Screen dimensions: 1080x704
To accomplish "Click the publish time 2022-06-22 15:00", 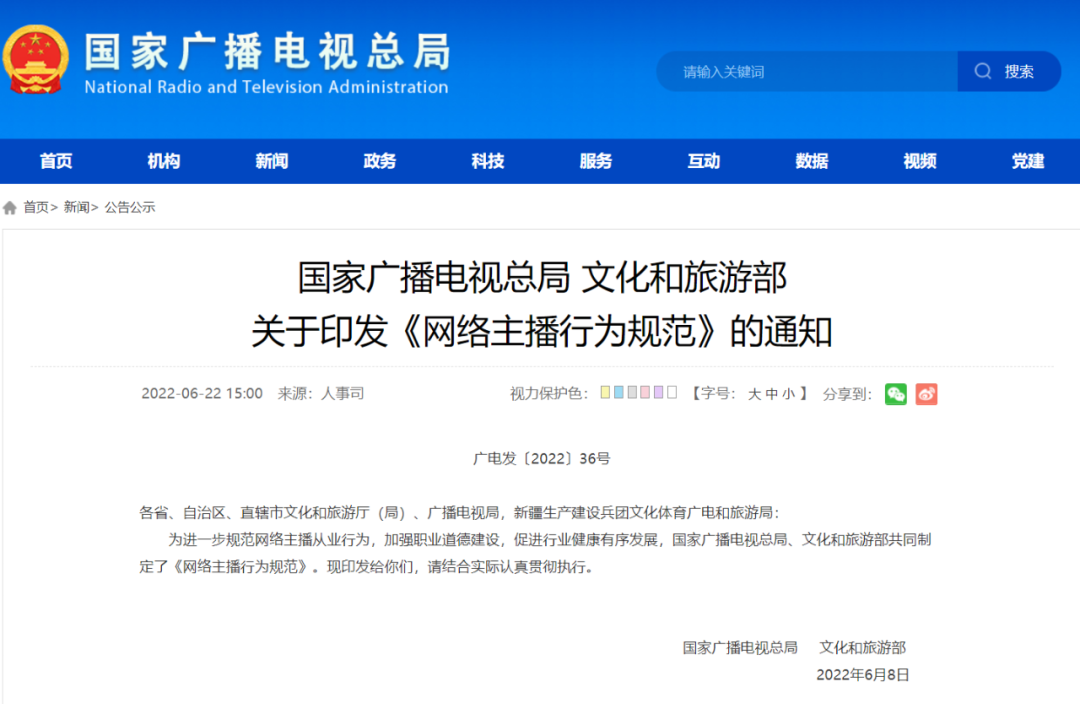I will click(x=202, y=393).
